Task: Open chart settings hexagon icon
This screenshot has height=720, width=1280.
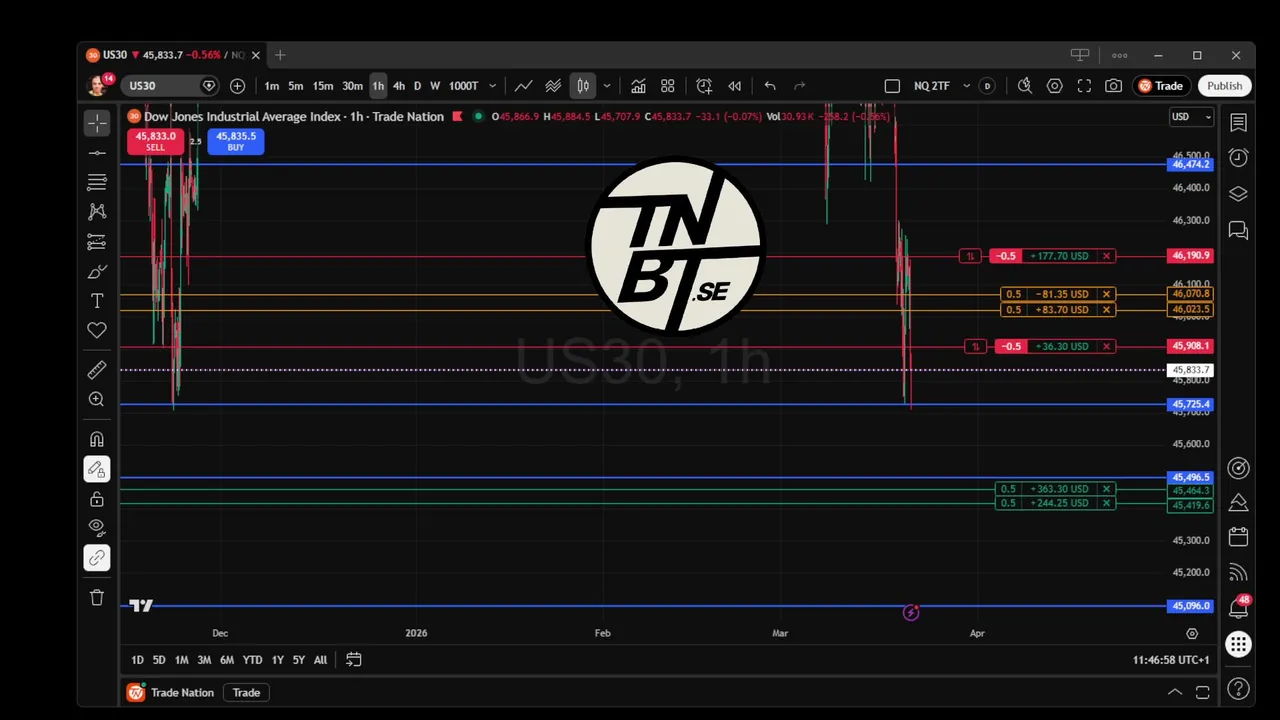Action: 1054,86
